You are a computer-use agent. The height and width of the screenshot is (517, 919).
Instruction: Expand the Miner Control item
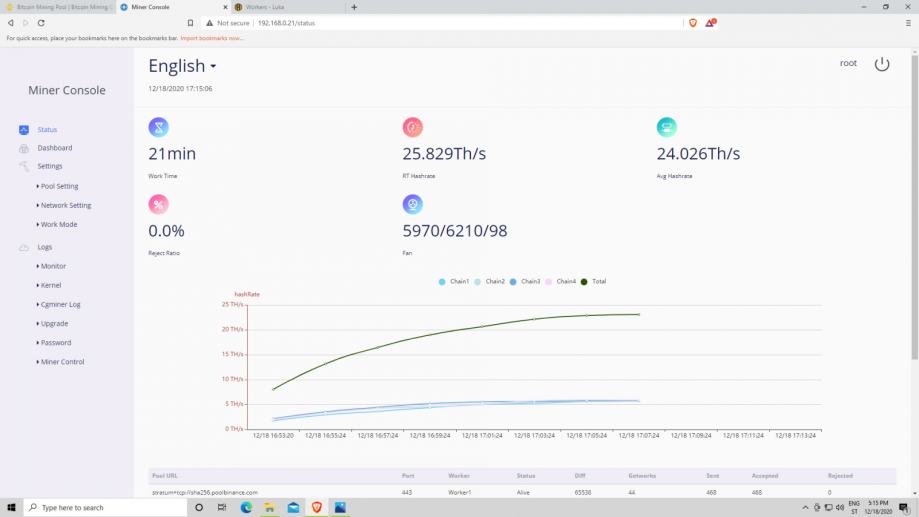(60, 362)
